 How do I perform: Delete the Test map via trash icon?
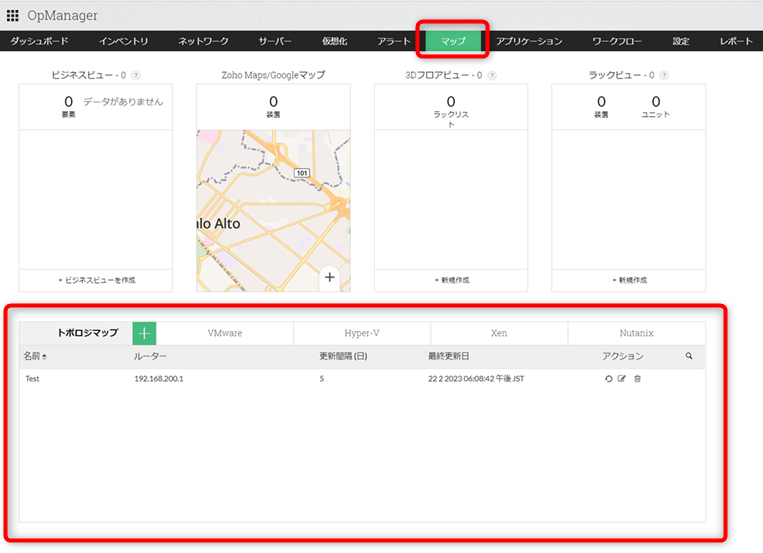[x=638, y=379]
